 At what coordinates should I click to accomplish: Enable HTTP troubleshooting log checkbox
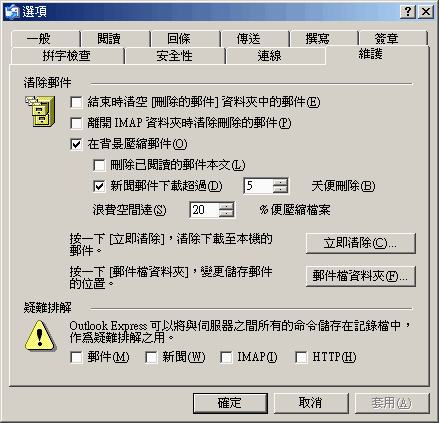[301, 357]
